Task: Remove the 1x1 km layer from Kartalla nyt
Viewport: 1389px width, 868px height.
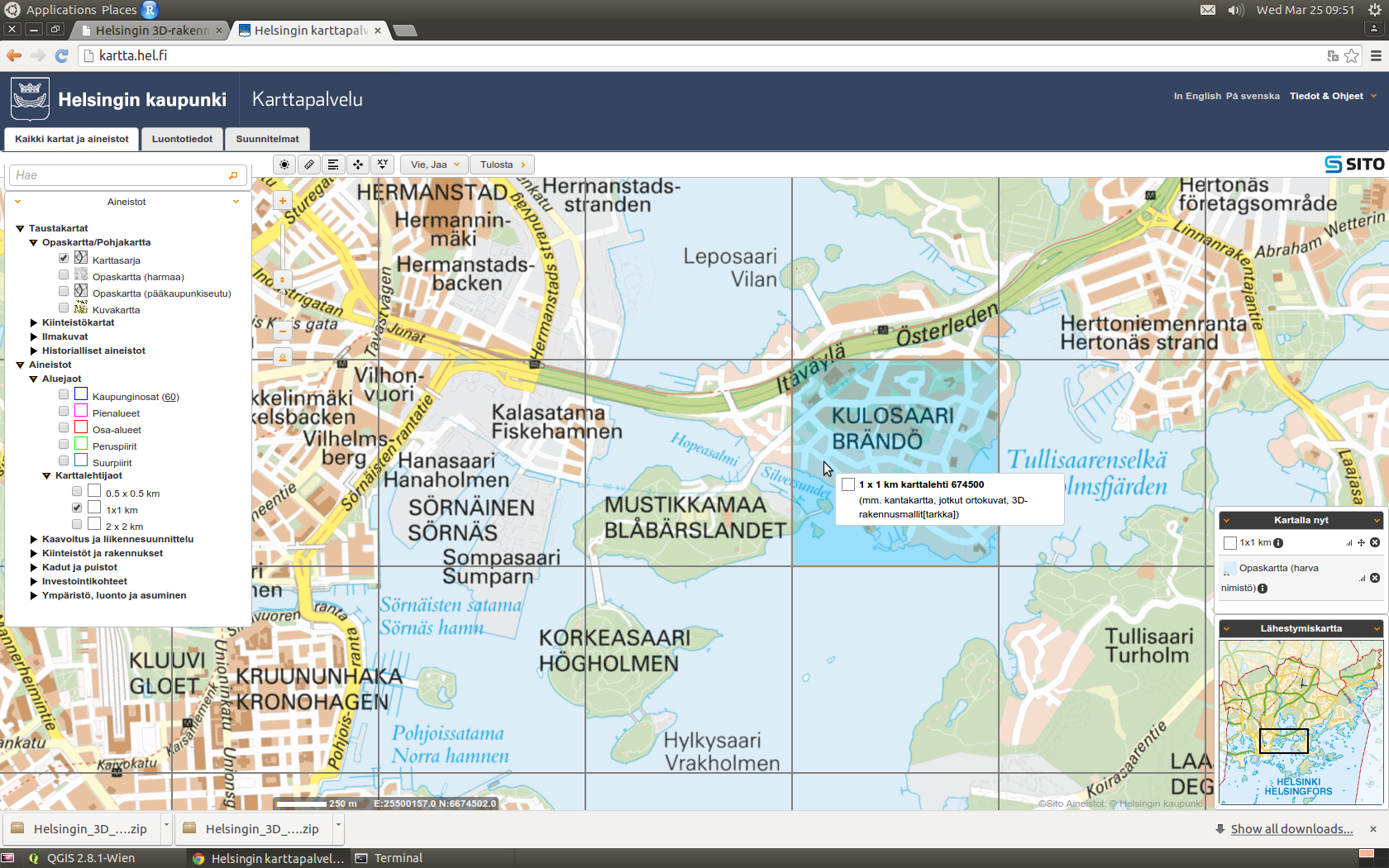Action: tap(1375, 542)
